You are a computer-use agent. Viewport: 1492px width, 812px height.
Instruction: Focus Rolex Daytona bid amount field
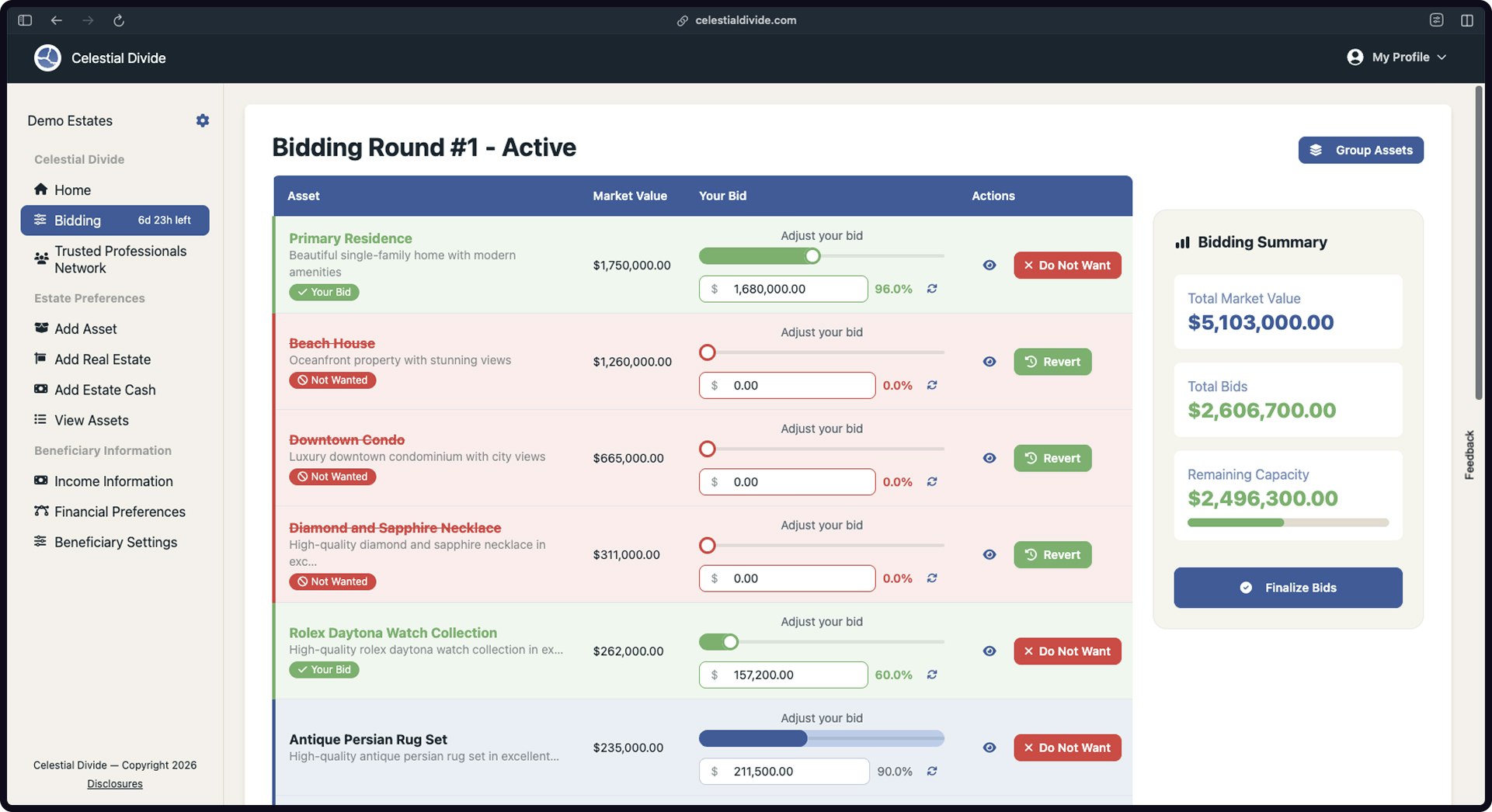[x=783, y=675]
